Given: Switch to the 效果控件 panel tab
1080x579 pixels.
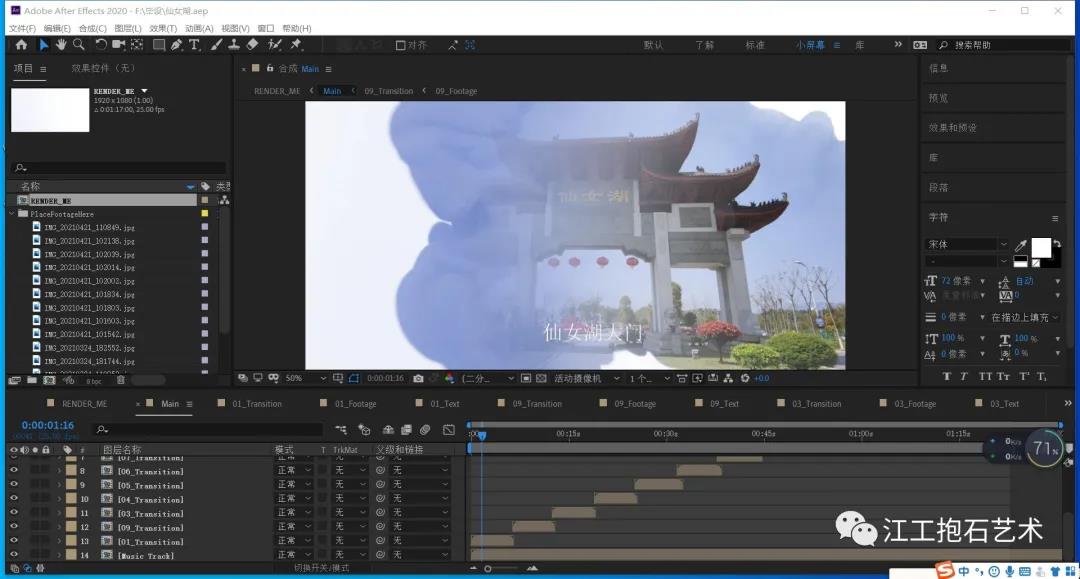Looking at the screenshot, I should coord(103,68).
